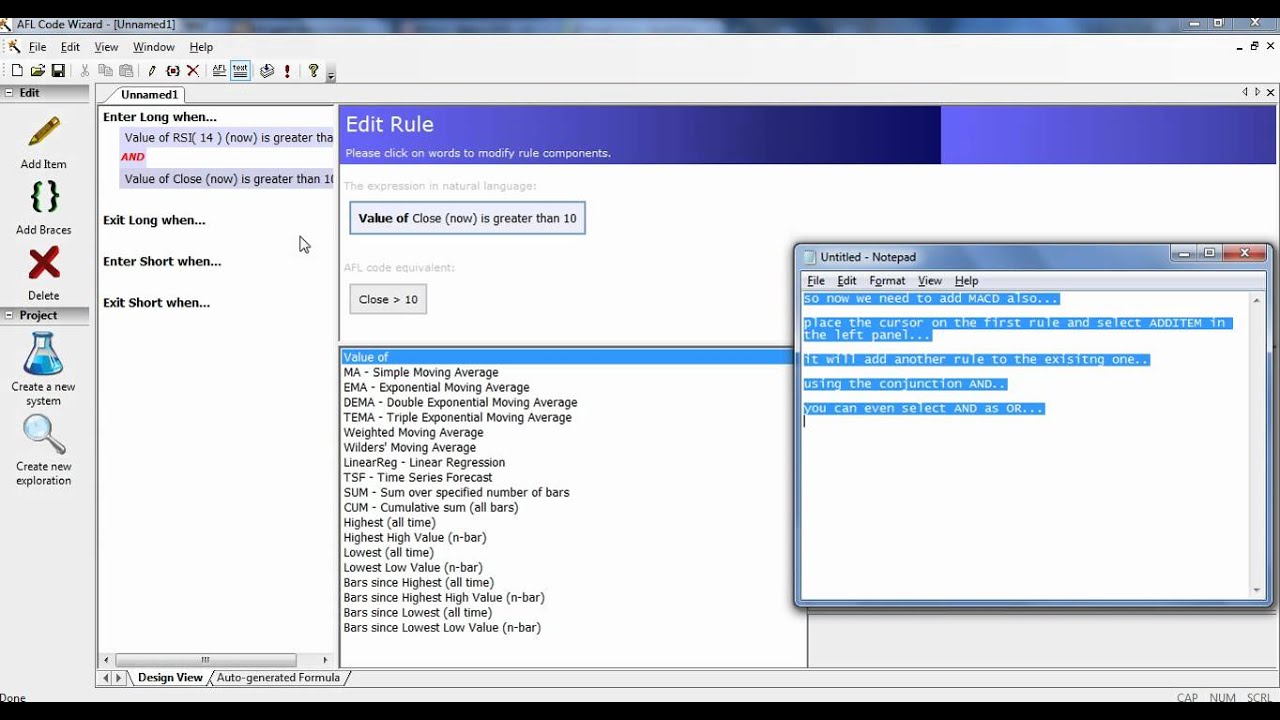Select the RSI( 14 ) rule row
Image resolution: width=1280 pixels, height=720 pixels.
[x=226, y=138]
